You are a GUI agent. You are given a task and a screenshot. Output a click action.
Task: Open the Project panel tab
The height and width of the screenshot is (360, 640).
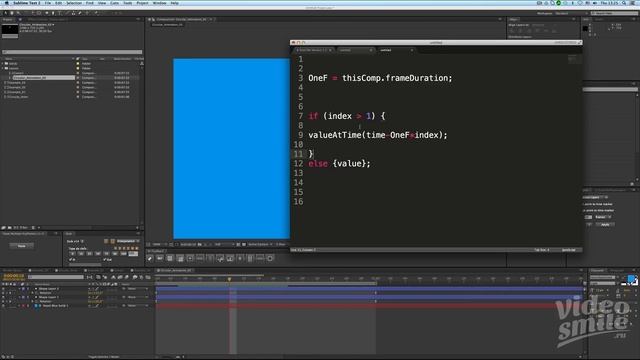pos(8,20)
